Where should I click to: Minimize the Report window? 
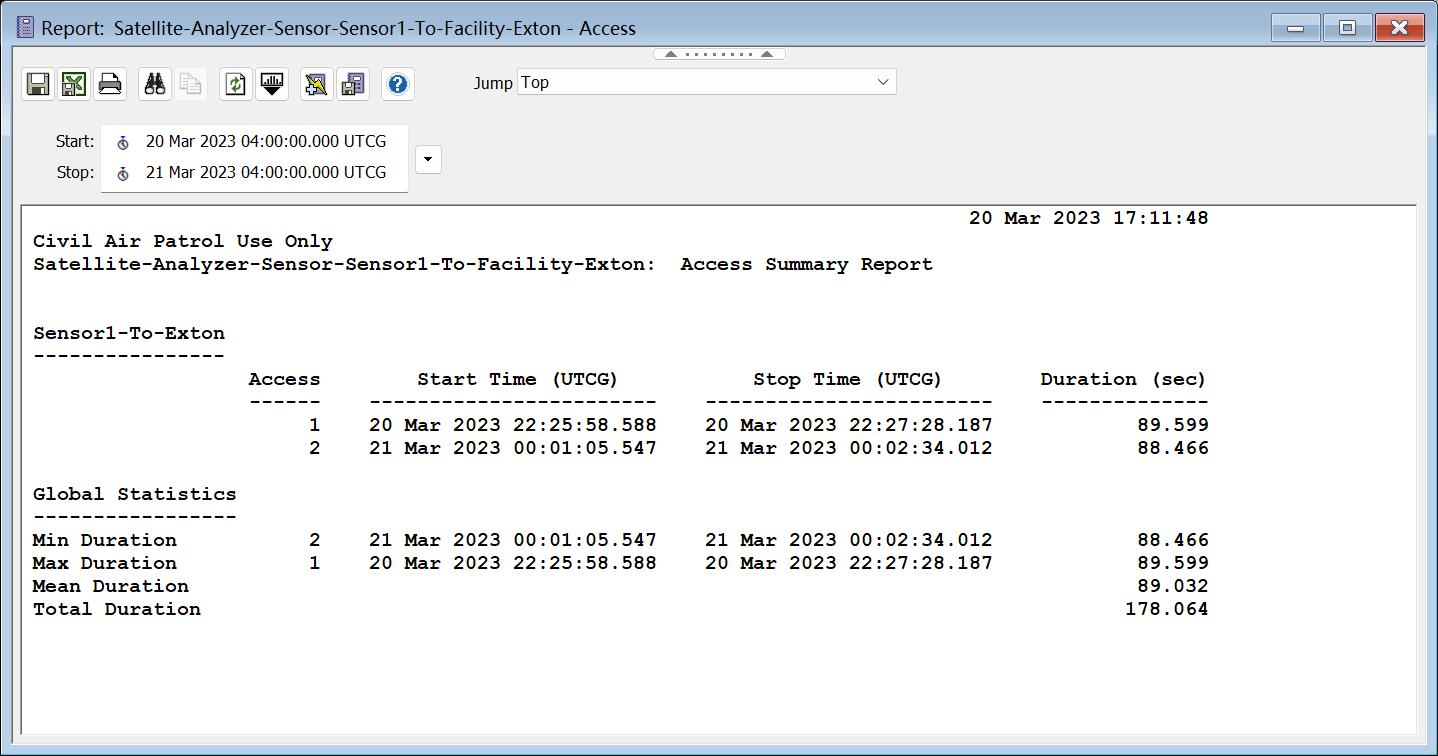(1296, 28)
